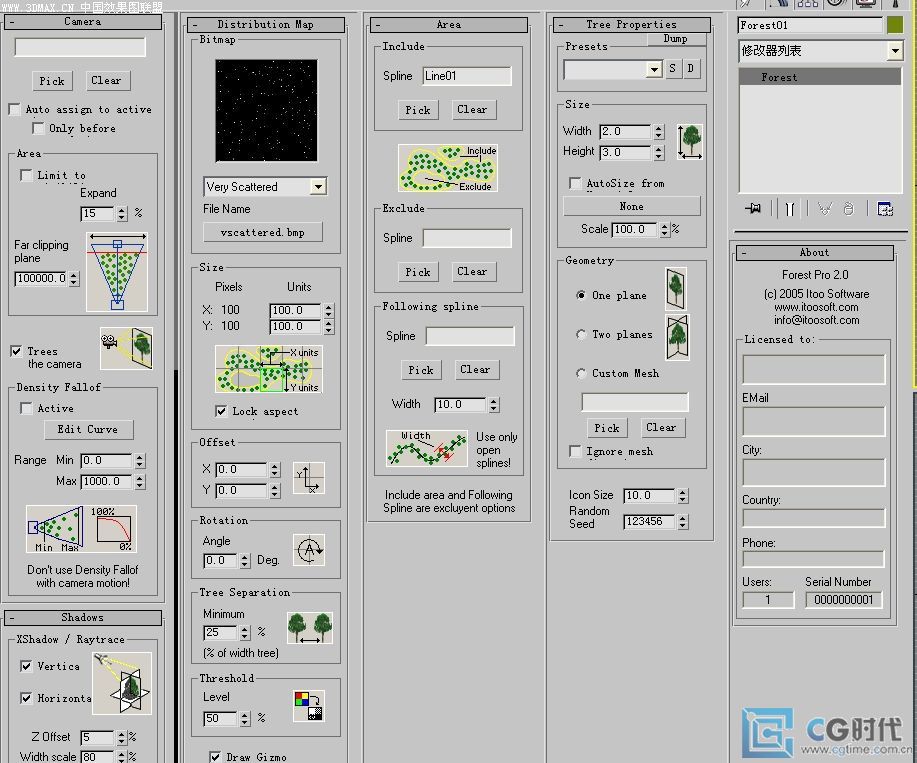Screen dimensions: 917x763
Task: Click the Expand percent spinner arrows
Action: [x=122, y=213]
